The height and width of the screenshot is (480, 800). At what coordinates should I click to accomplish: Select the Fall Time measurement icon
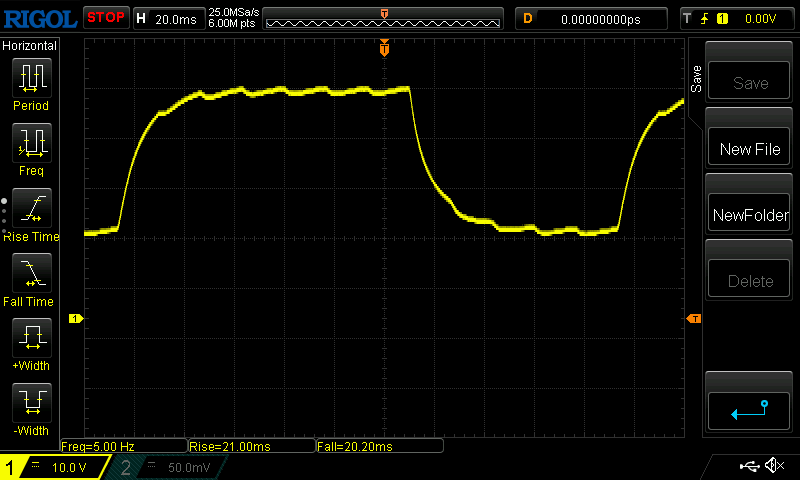[32, 273]
